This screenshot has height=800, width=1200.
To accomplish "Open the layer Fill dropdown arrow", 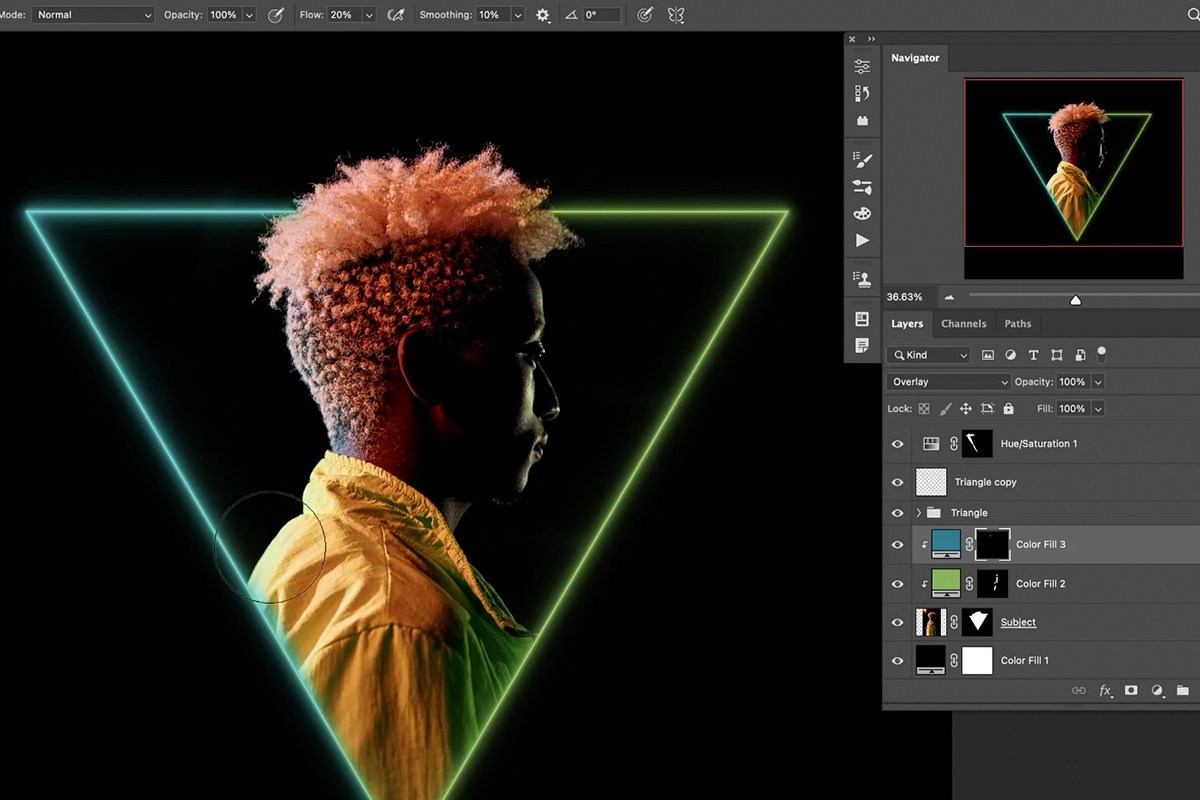I will (x=1098, y=409).
